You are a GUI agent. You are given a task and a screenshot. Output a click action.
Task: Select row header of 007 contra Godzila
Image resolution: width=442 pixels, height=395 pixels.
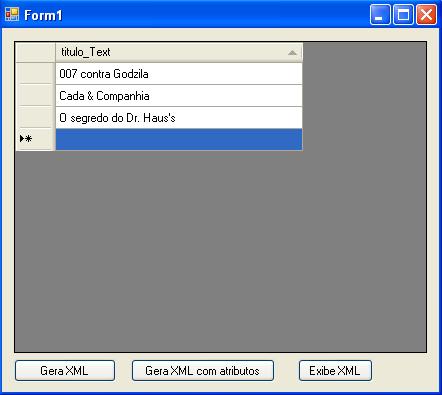tap(35, 74)
